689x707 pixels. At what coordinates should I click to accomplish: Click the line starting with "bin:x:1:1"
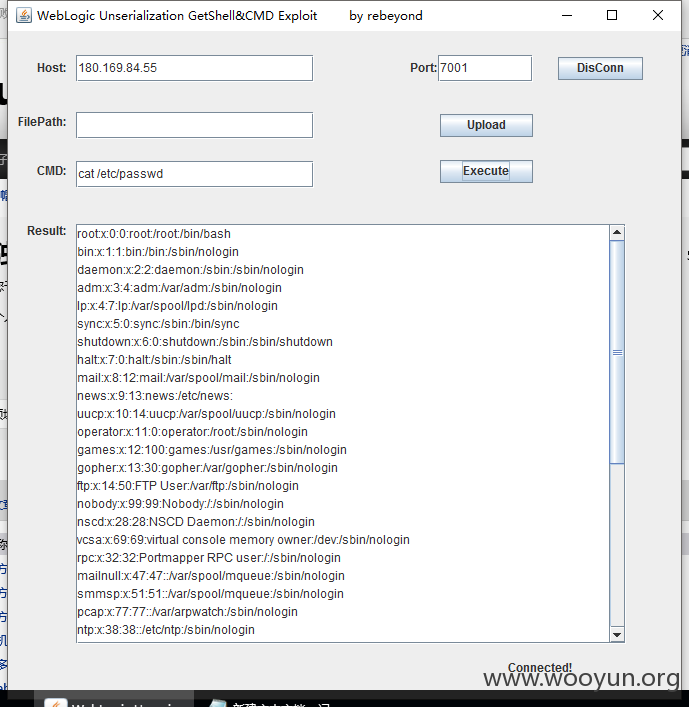[158, 252]
